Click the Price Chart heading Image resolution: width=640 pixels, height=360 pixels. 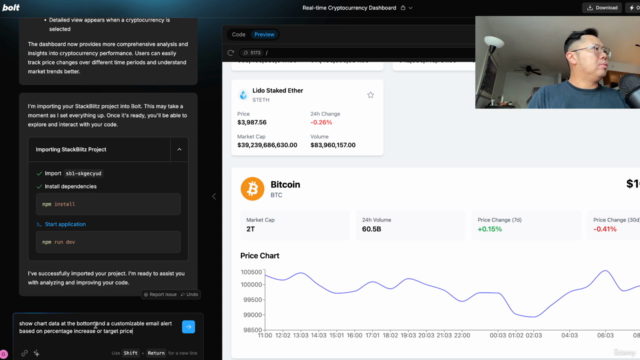260,256
